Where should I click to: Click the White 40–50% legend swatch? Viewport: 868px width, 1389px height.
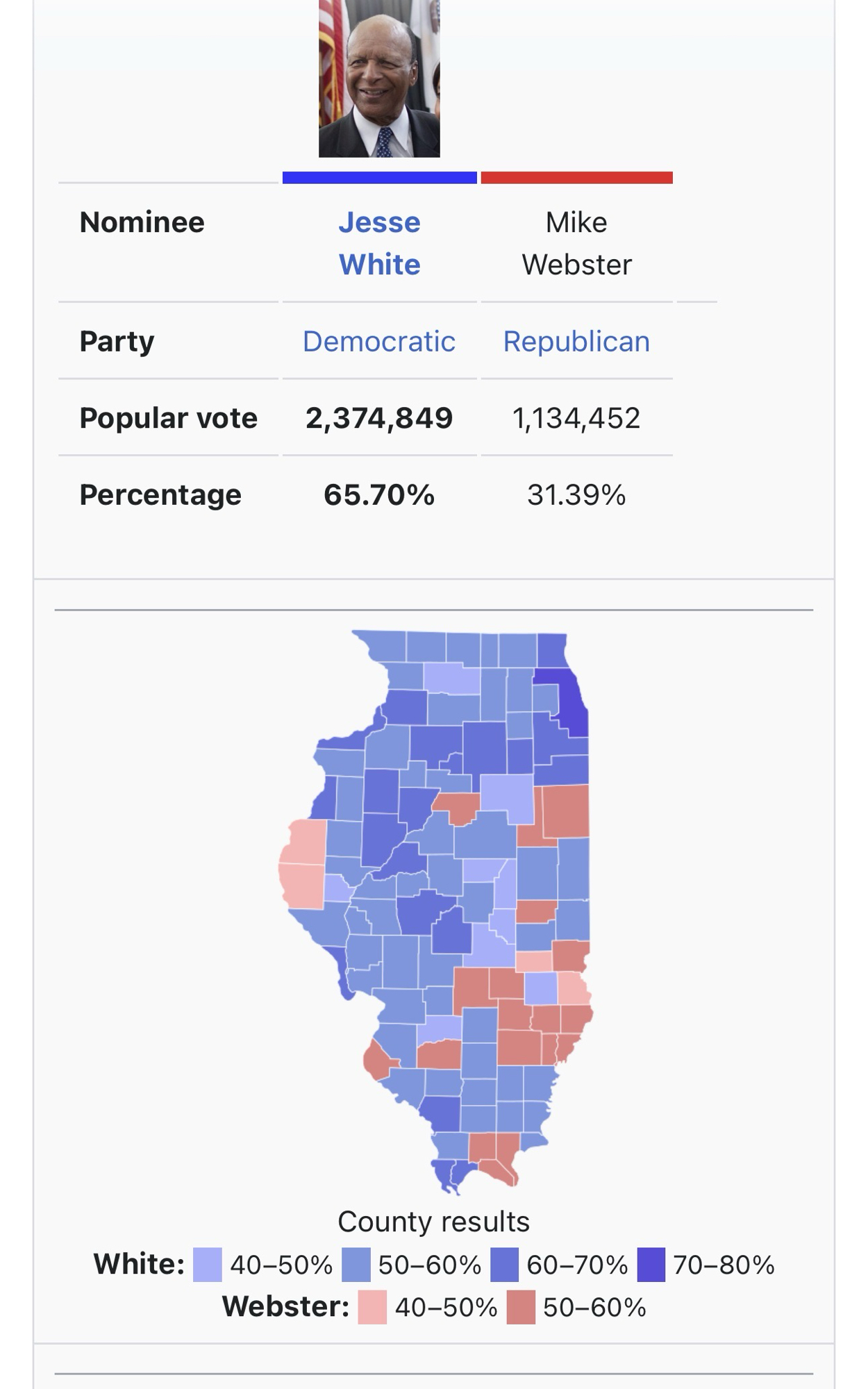pyautogui.click(x=207, y=1265)
